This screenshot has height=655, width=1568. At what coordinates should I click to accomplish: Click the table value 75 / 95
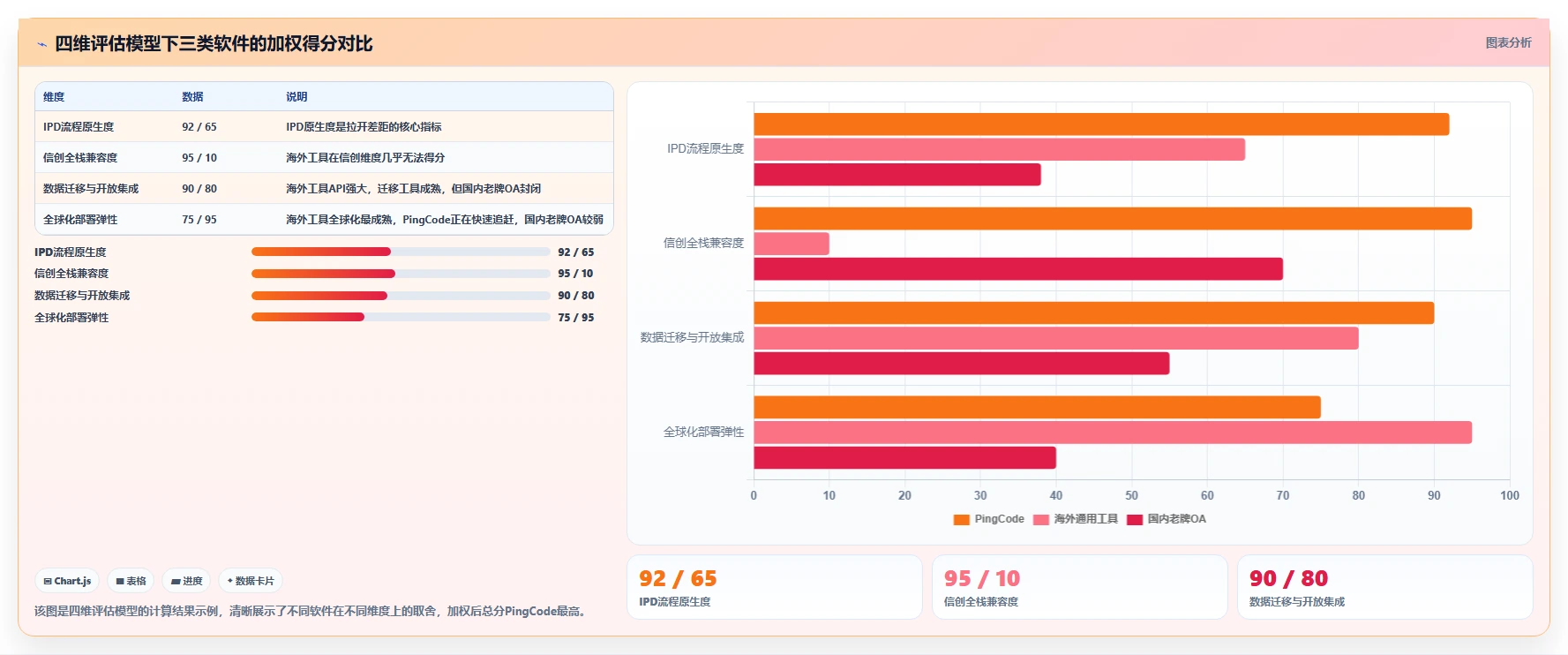199,220
